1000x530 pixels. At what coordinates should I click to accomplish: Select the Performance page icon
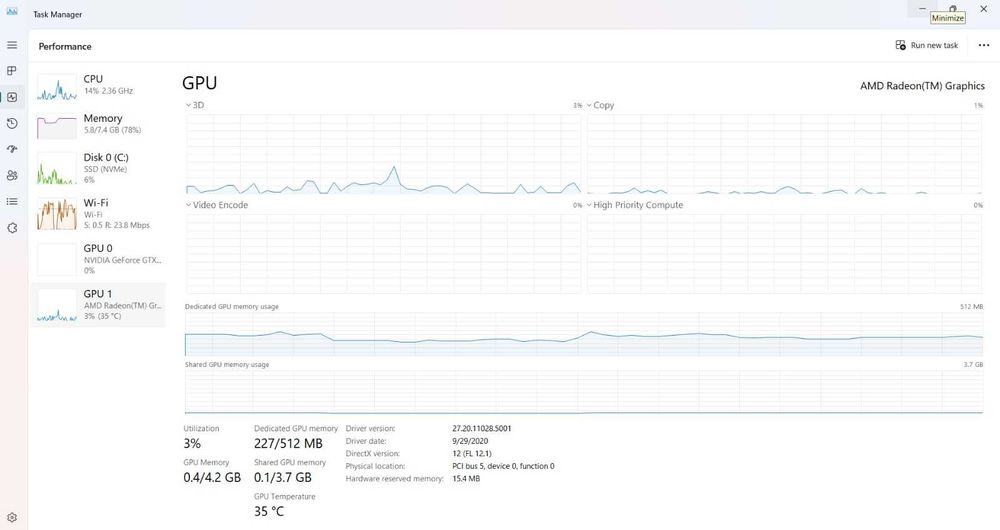[11, 97]
